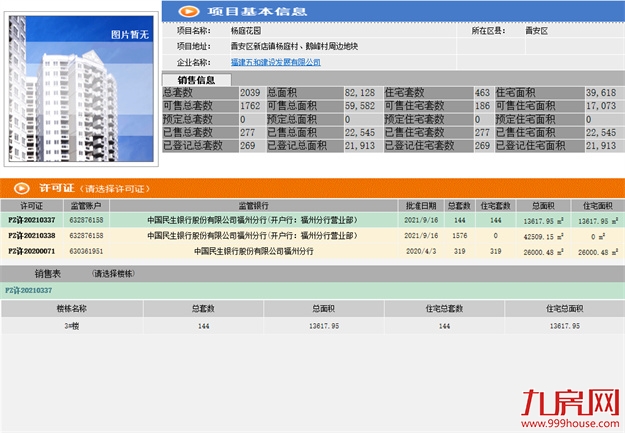Click the bank name in PZ许20200071 row
The height and width of the screenshot is (433, 625).
point(254,251)
